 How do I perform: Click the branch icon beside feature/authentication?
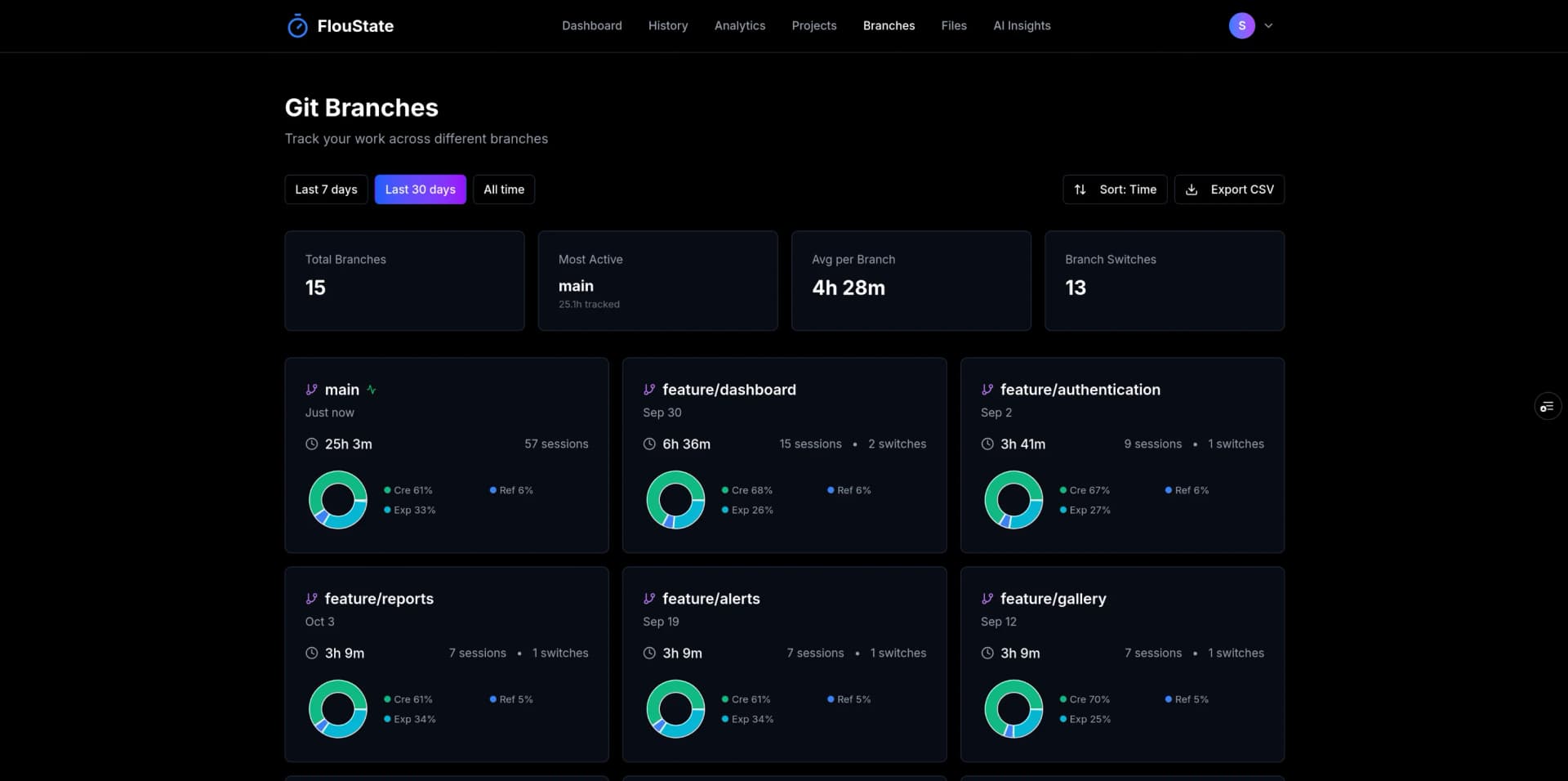point(987,390)
